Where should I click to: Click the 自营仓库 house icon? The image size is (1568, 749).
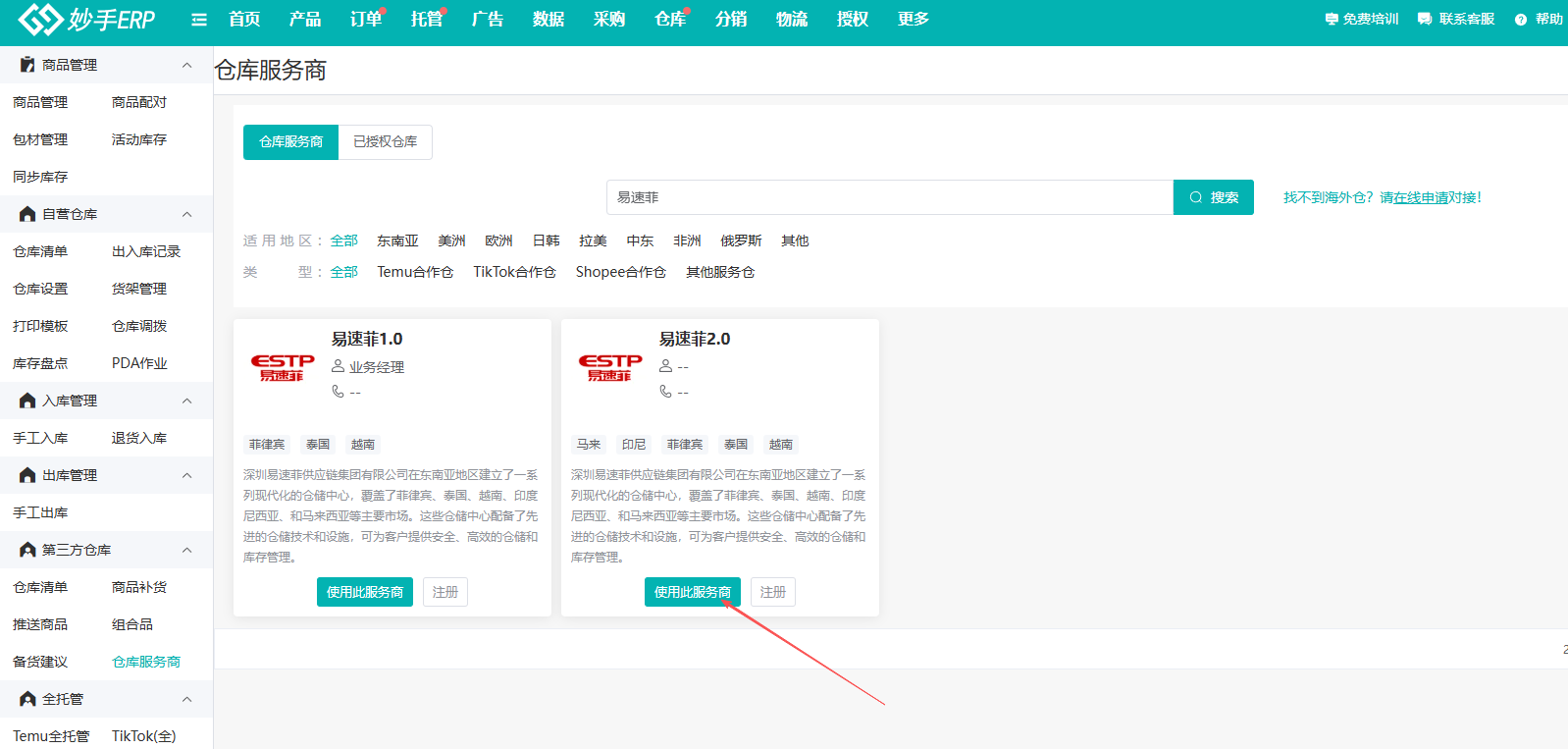point(27,214)
